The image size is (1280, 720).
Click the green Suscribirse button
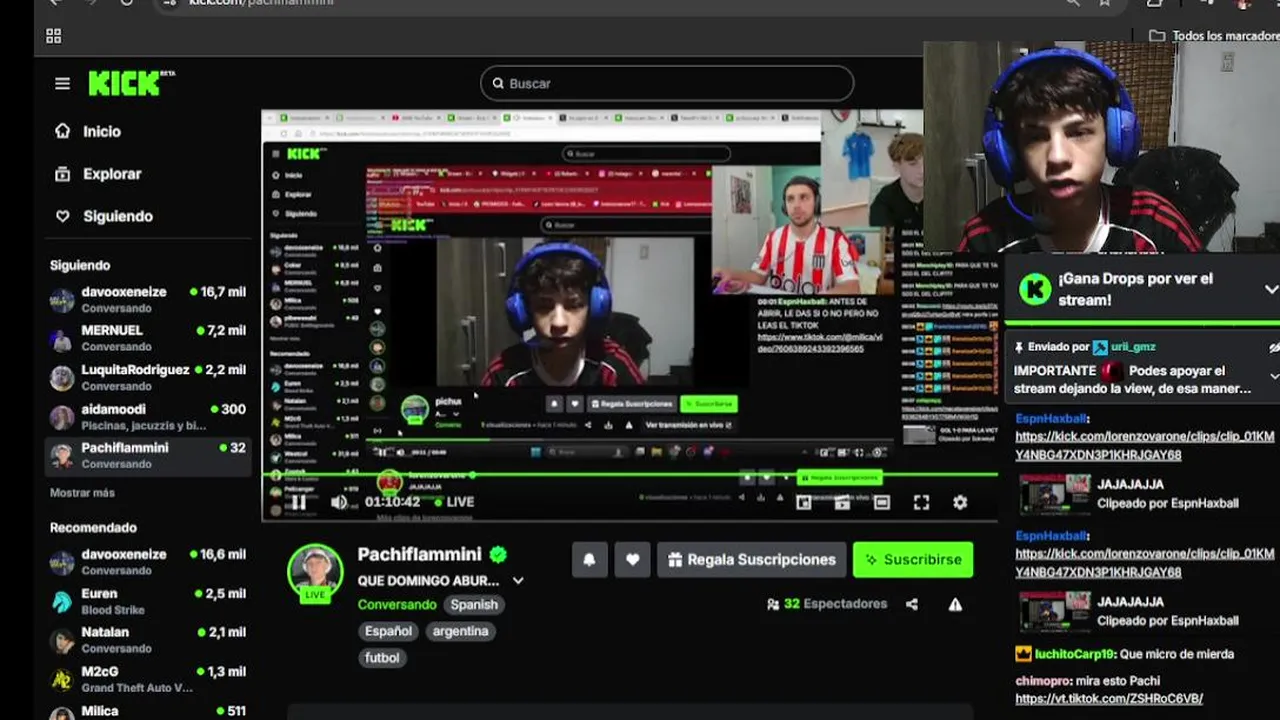point(913,560)
